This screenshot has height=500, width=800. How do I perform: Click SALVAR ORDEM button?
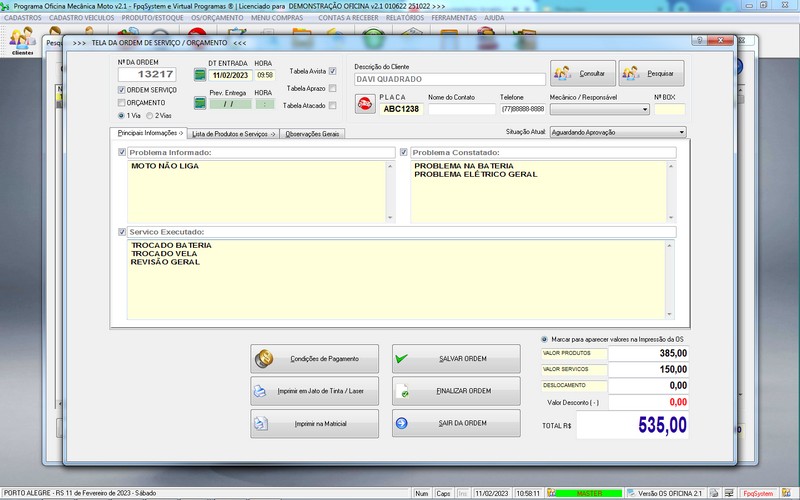[456, 359]
